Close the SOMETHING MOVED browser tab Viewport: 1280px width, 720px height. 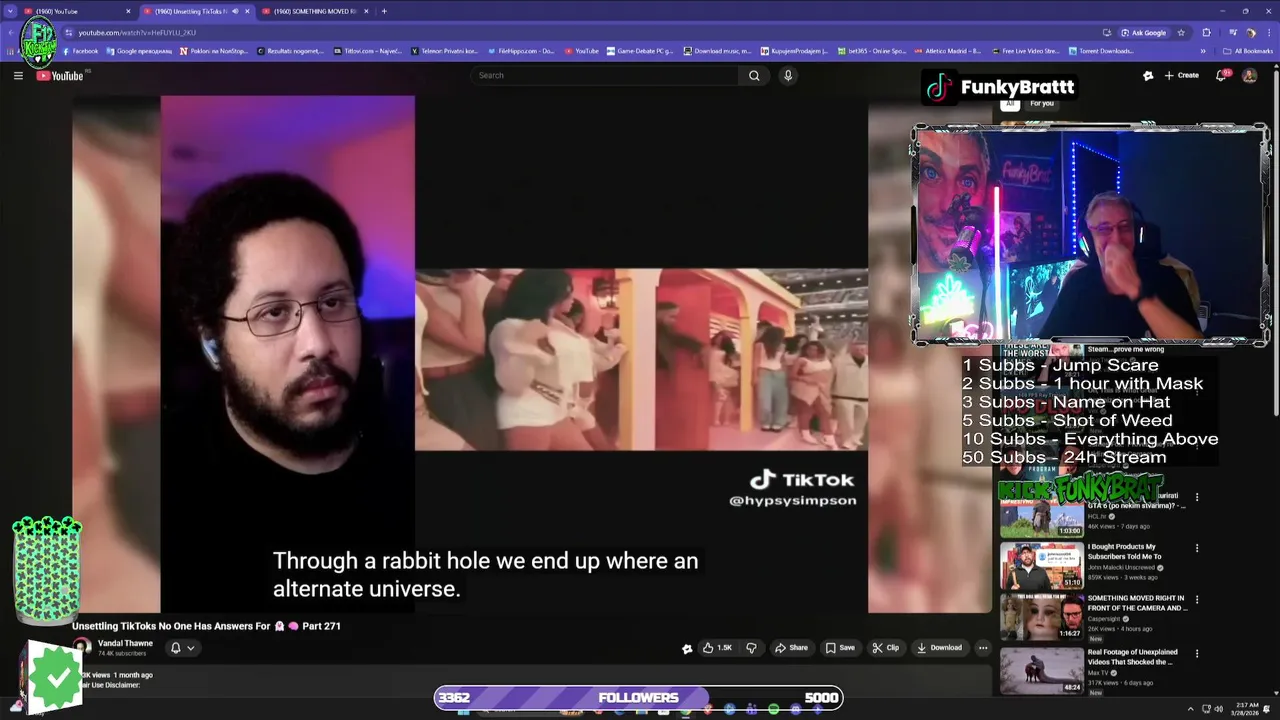coord(366,11)
